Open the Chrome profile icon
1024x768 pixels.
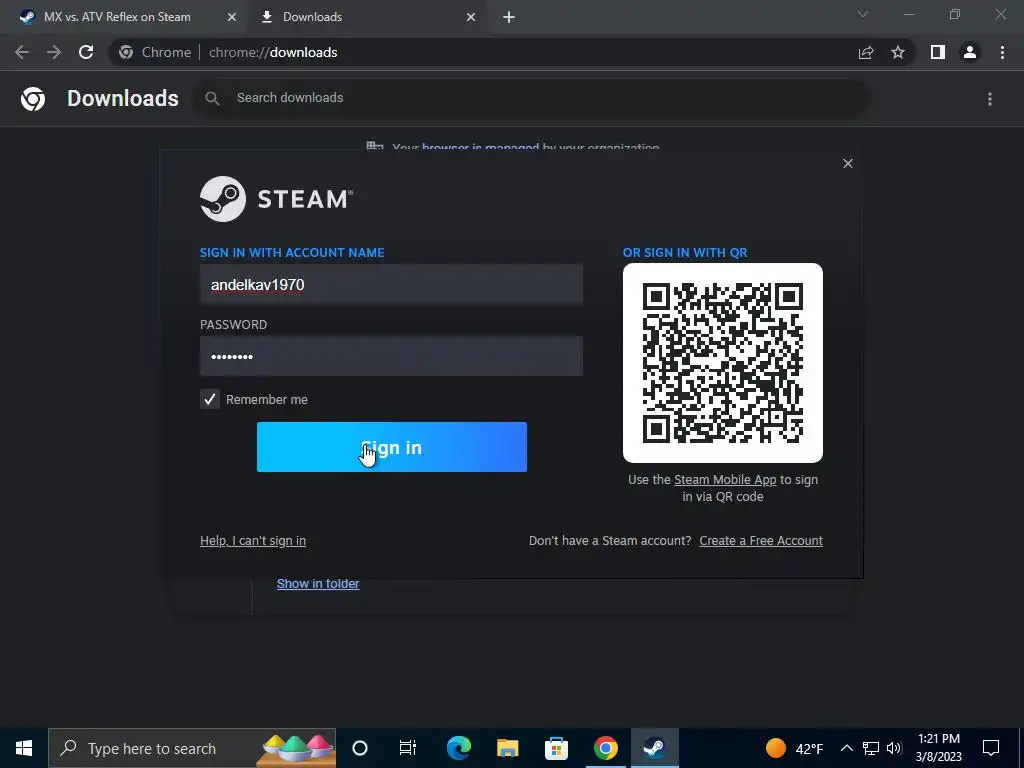(970, 52)
